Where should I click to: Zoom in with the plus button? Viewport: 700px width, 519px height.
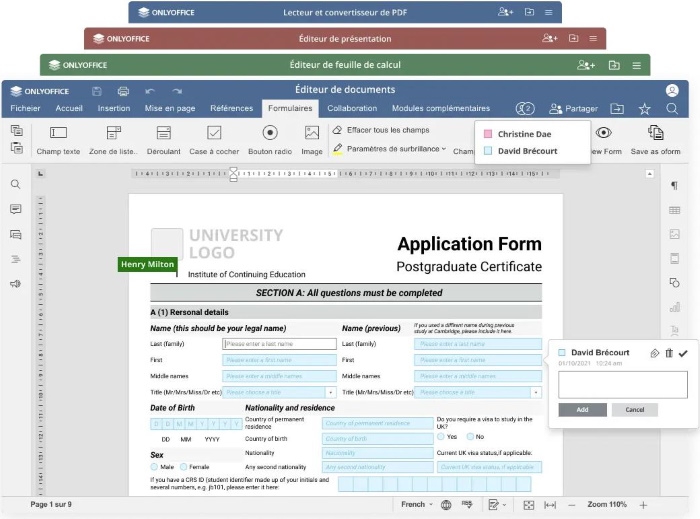643,505
